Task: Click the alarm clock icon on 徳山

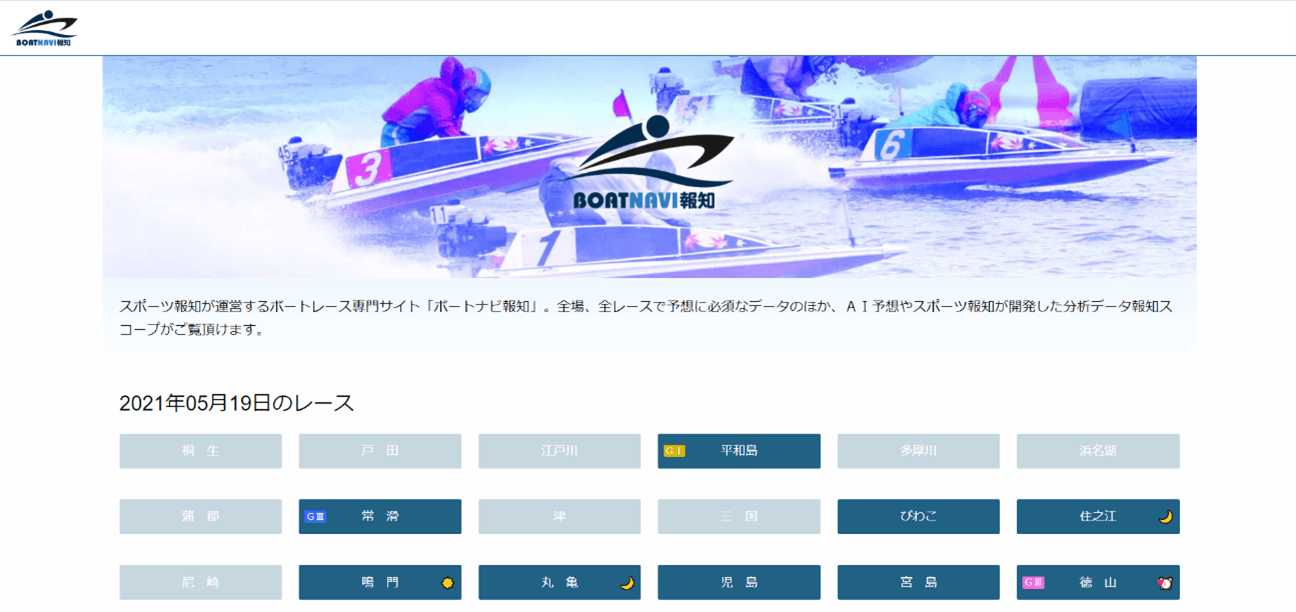Action: tap(1165, 583)
